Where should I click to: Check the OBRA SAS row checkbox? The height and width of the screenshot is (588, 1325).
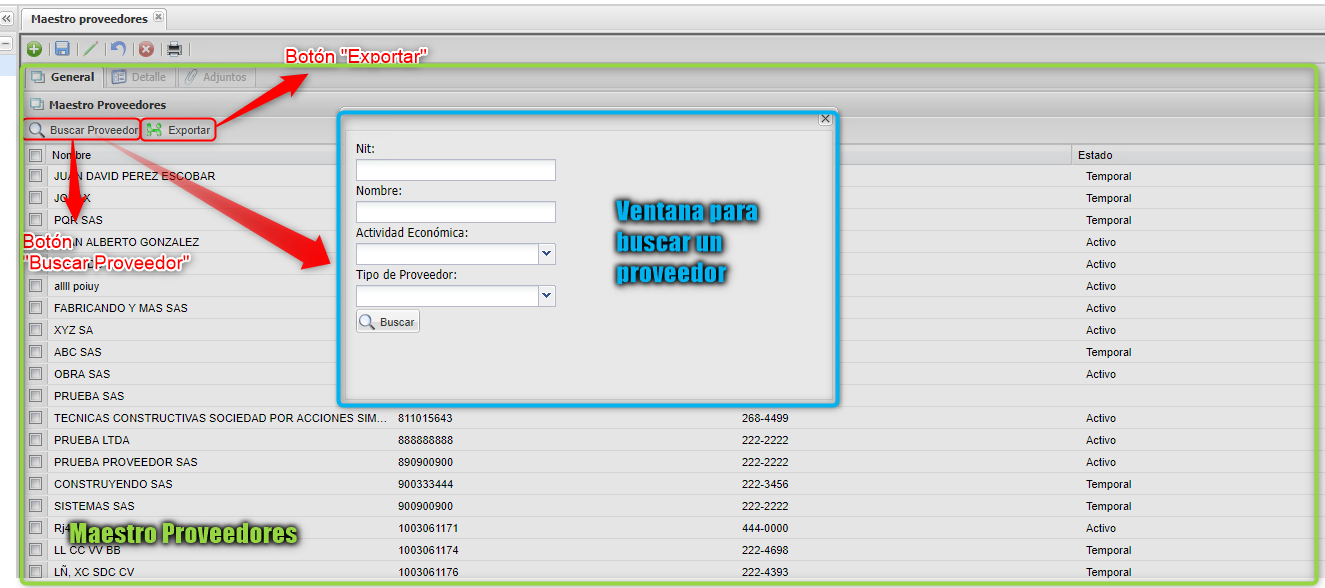tap(36, 374)
